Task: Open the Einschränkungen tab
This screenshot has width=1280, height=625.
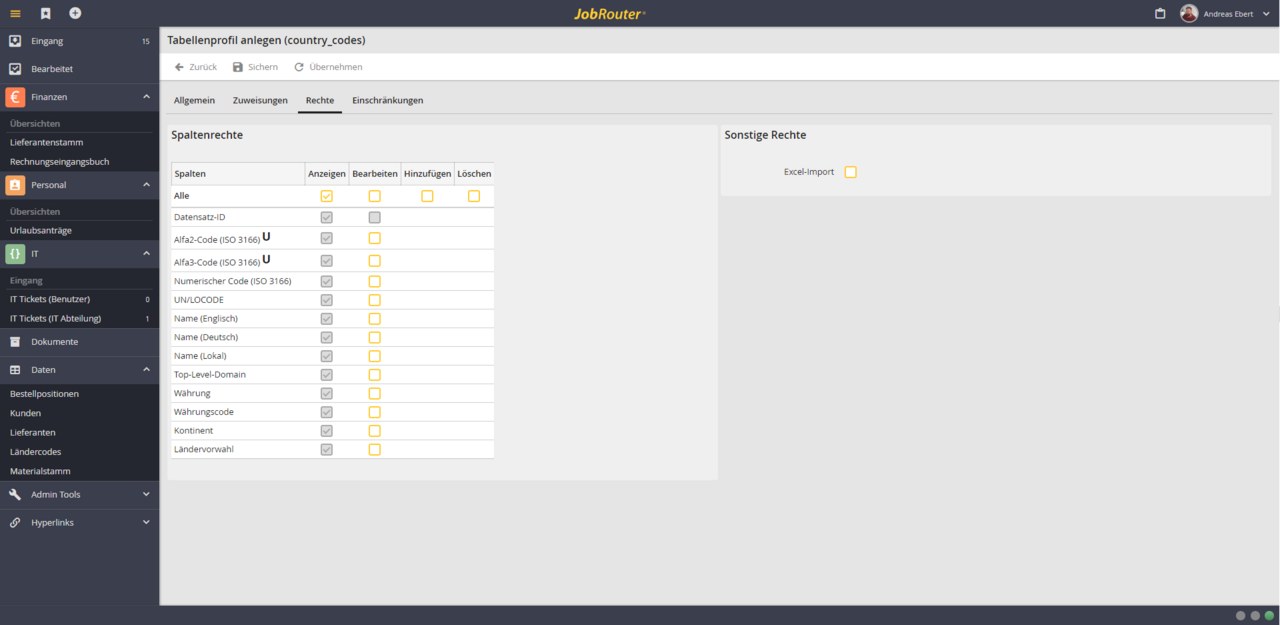Action: 388,100
